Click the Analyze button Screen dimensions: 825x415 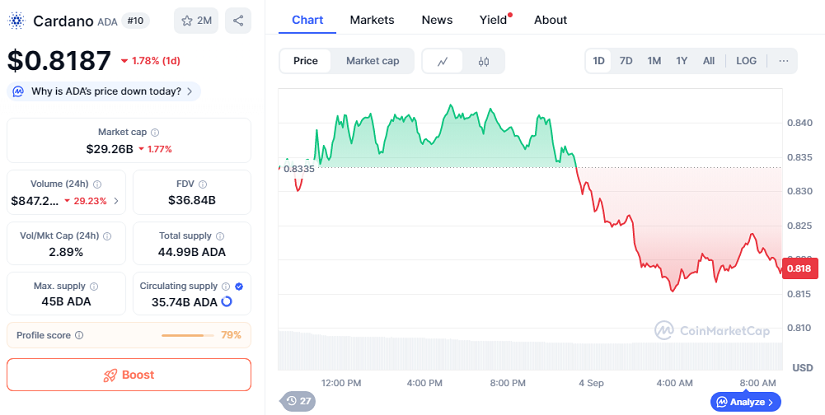coord(746,402)
